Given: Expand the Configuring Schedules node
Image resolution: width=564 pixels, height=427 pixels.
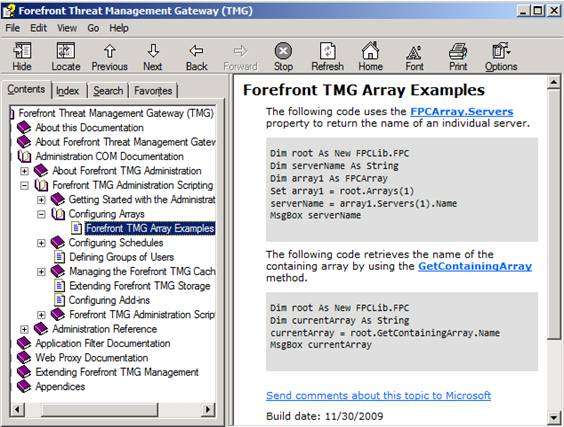Looking at the screenshot, I should [x=41, y=243].
